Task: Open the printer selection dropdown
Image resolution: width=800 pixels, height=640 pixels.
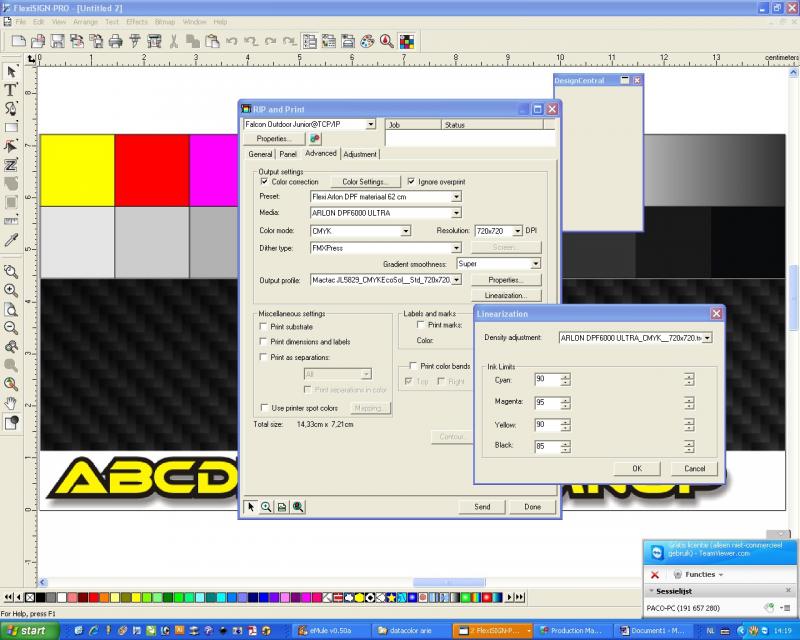Action: [x=371, y=124]
